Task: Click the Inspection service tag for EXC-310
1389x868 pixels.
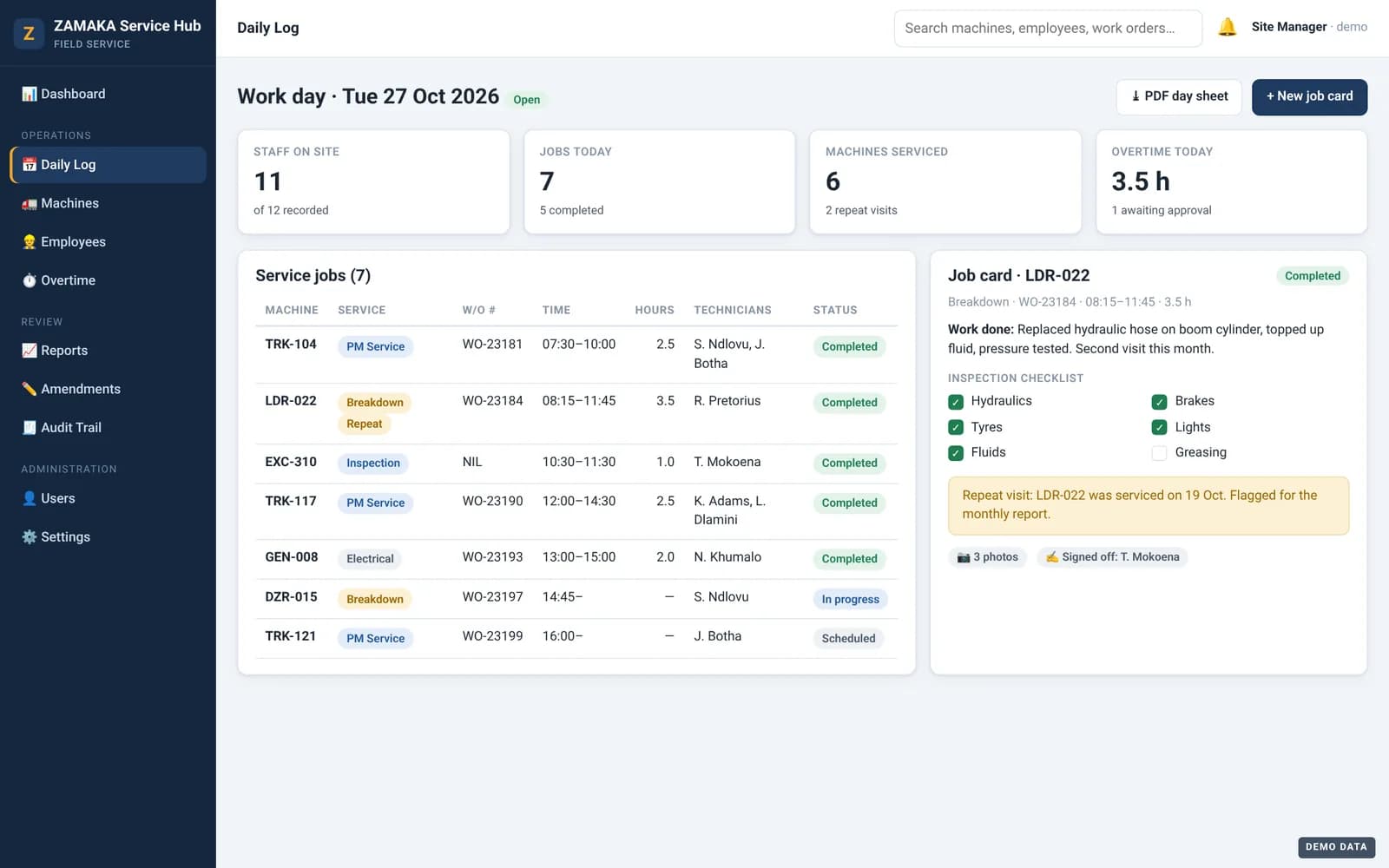Action: point(373,464)
